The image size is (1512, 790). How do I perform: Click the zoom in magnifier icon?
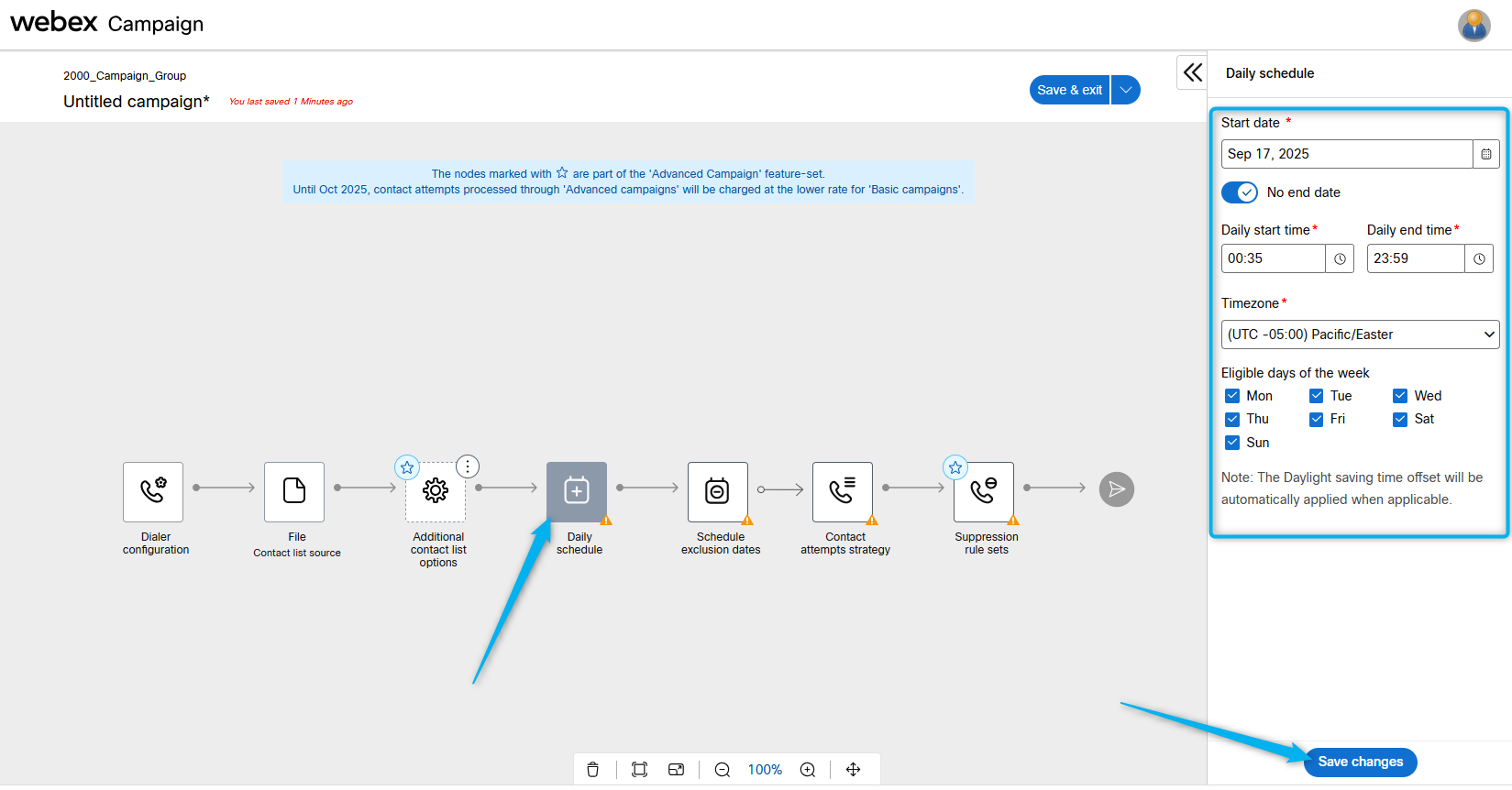pyautogui.click(x=808, y=770)
